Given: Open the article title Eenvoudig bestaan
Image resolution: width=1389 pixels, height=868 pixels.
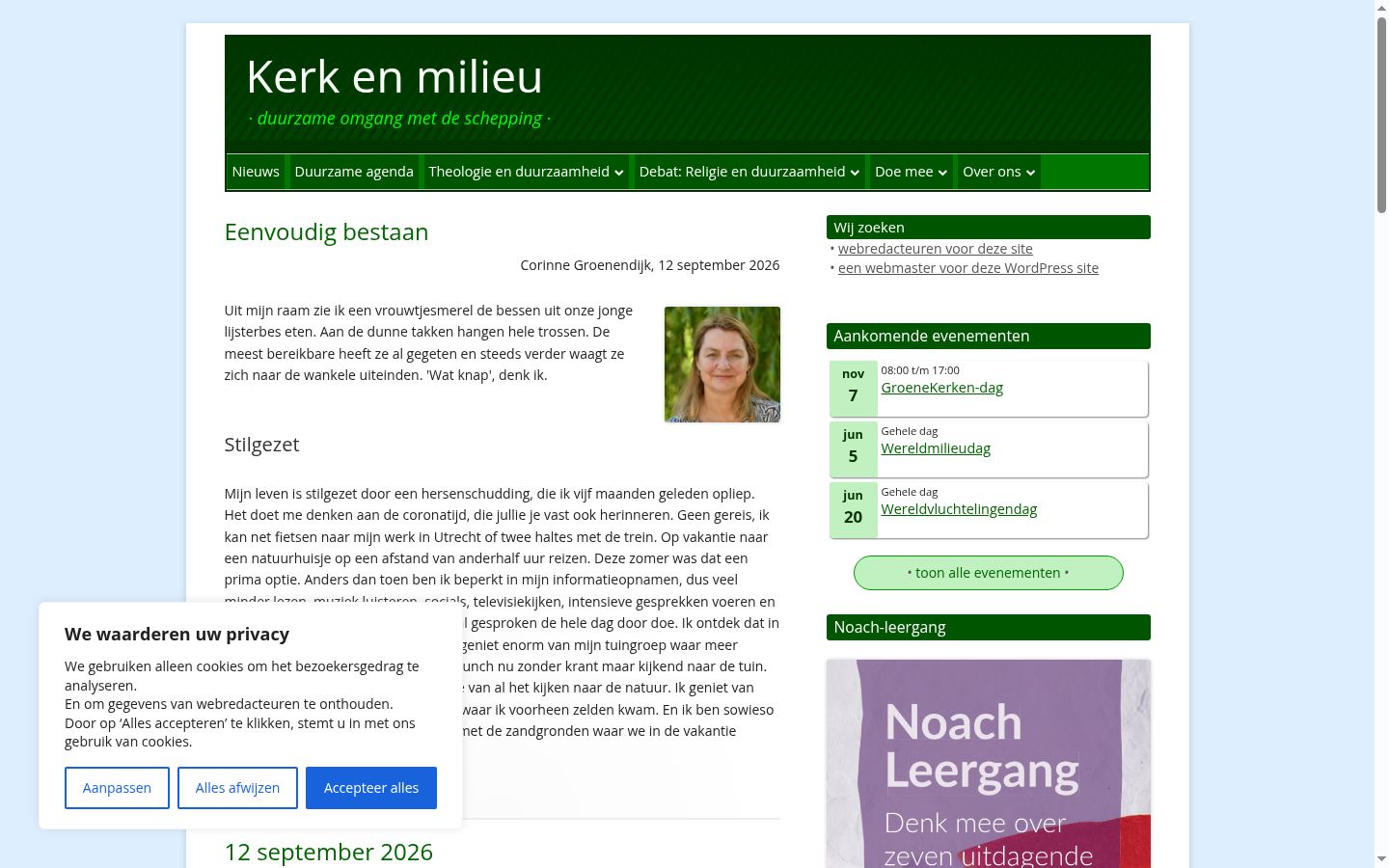Looking at the screenshot, I should click(326, 232).
